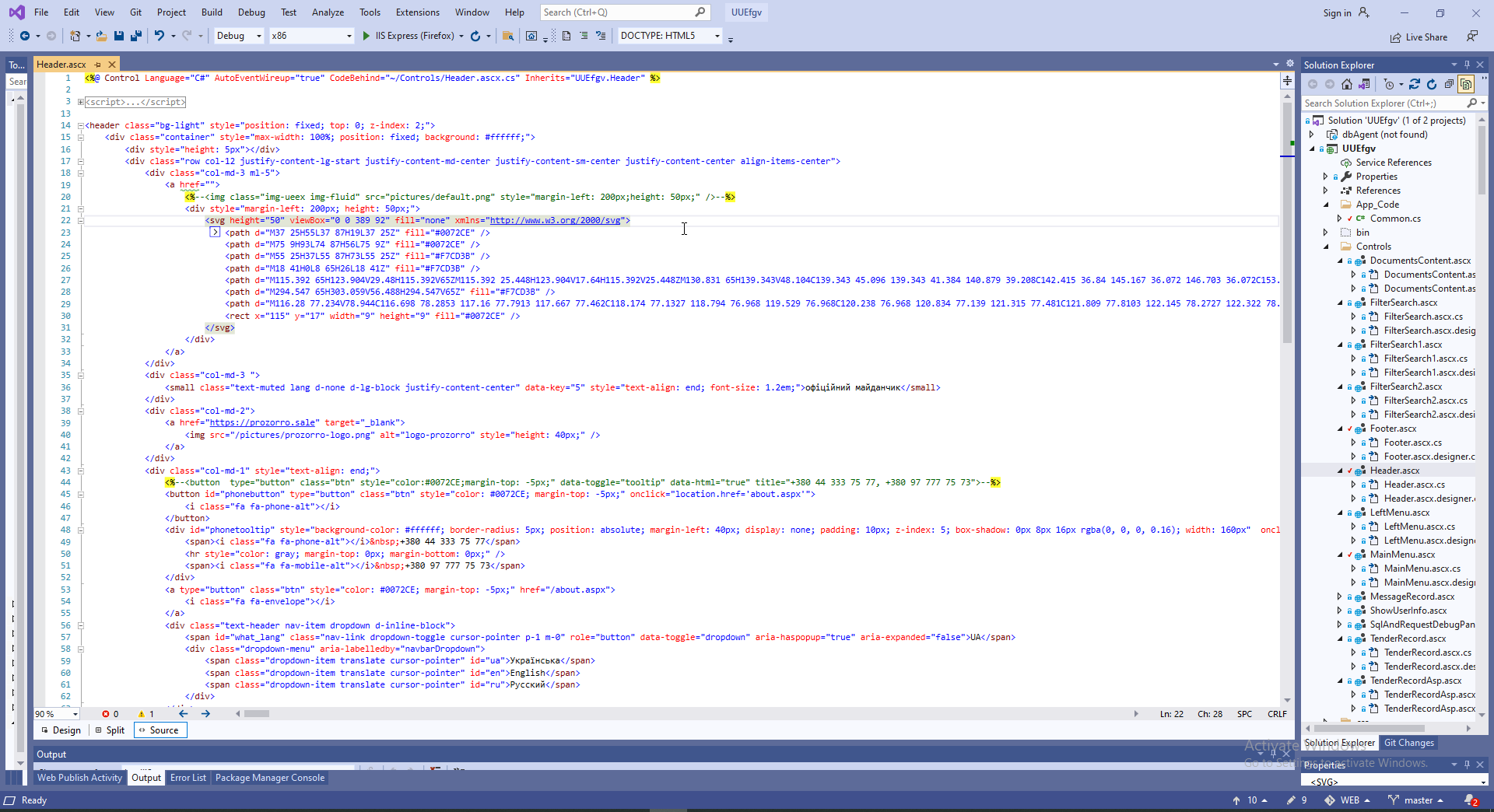Collapse the Controls folder node
This screenshot has height=812, width=1494.
click(x=1325, y=247)
